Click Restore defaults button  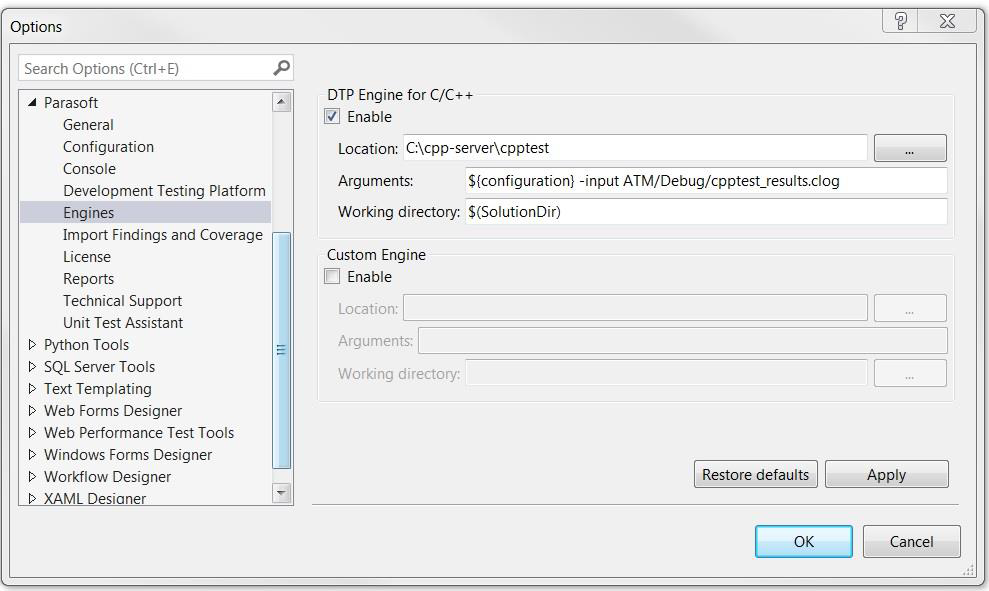[x=756, y=474]
